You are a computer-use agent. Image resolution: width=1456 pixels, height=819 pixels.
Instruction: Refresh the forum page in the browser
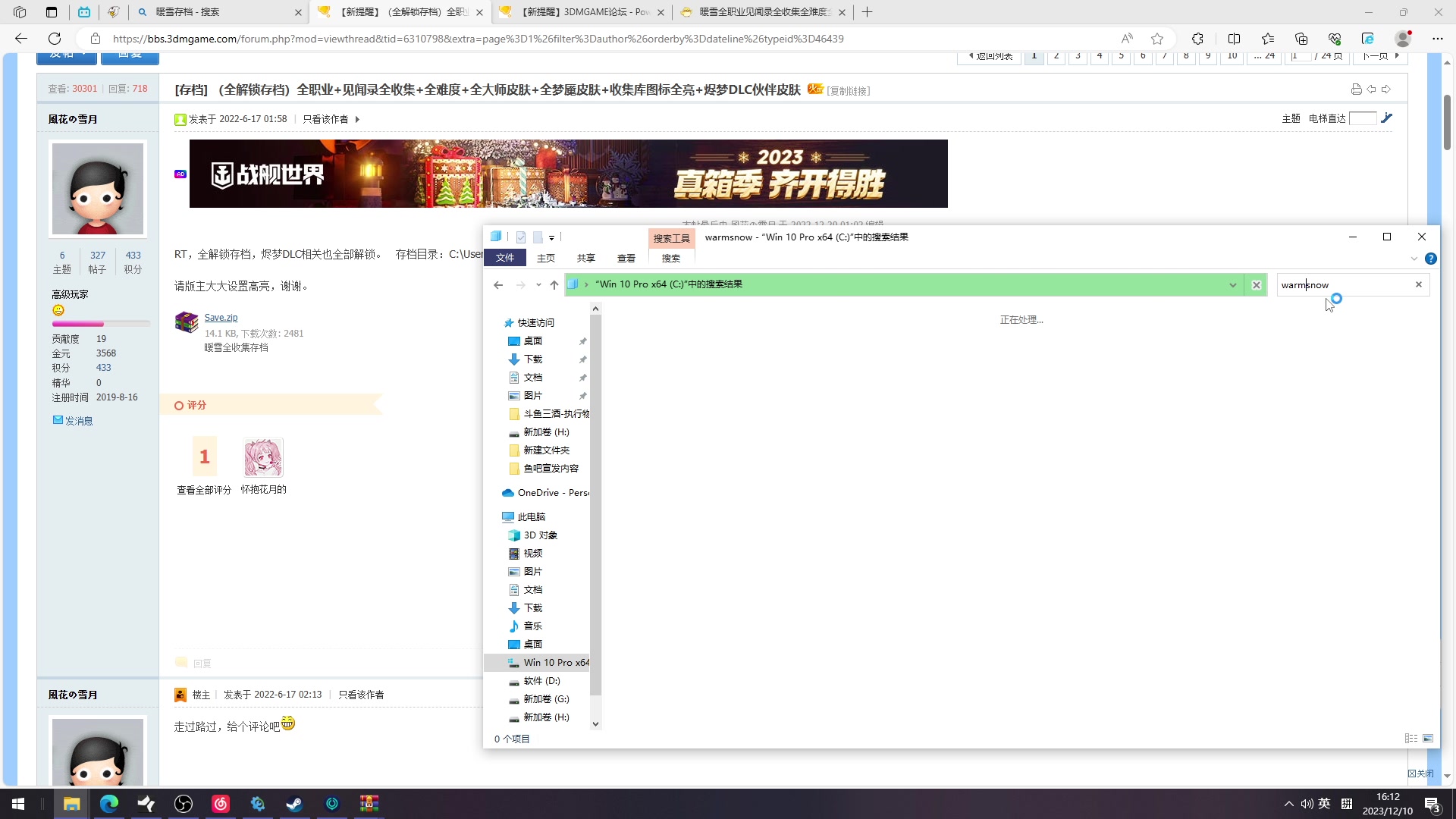[x=54, y=39]
